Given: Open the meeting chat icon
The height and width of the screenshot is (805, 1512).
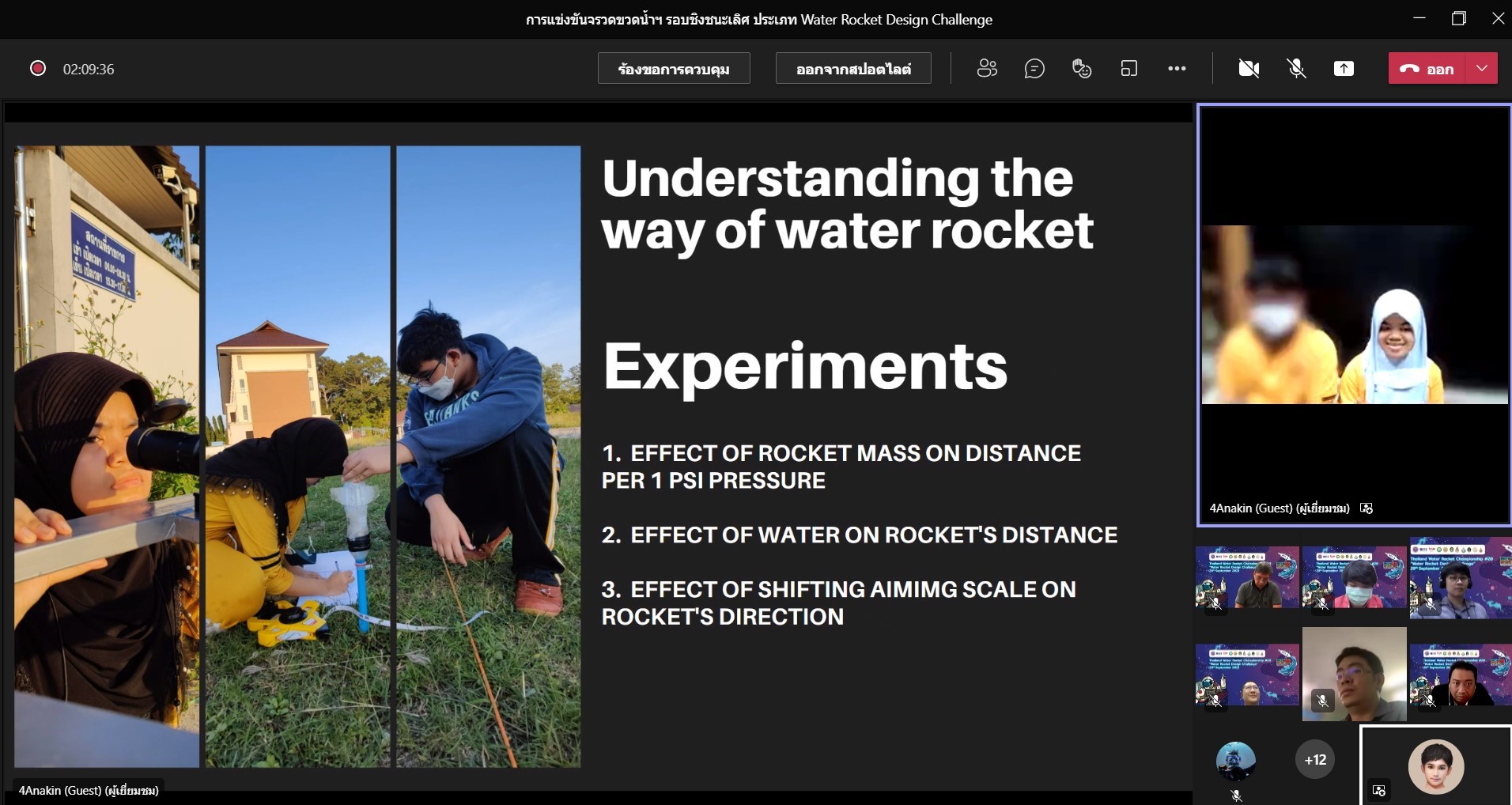Looking at the screenshot, I should click(x=1034, y=69).
